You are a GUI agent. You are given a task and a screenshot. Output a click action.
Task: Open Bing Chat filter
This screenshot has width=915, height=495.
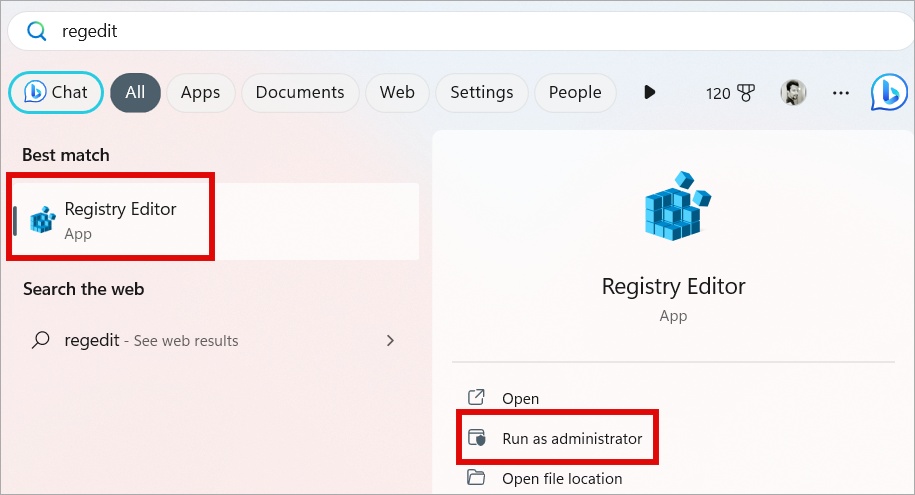tap(56, 92)
